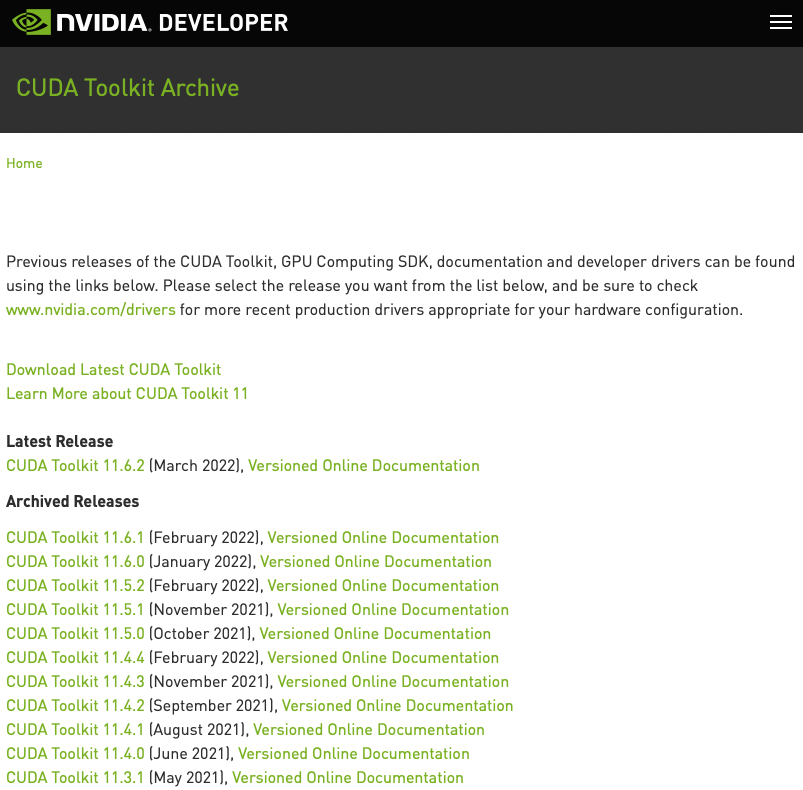Open CUDA Toolkit 11.5.1 link
Viewport: 803px width, 790px height.
[75, 610]
